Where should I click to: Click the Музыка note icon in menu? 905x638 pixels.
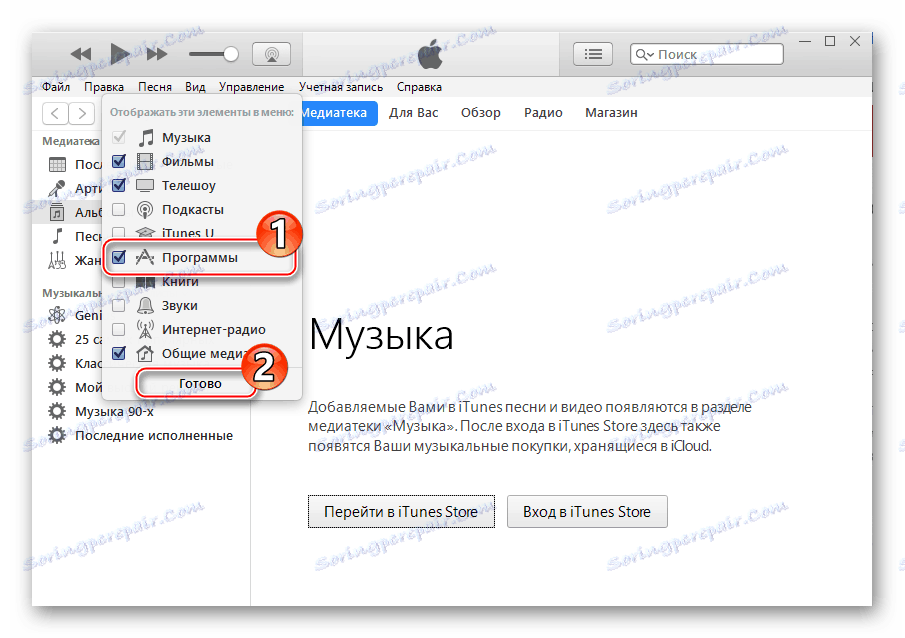pos(145,137)
